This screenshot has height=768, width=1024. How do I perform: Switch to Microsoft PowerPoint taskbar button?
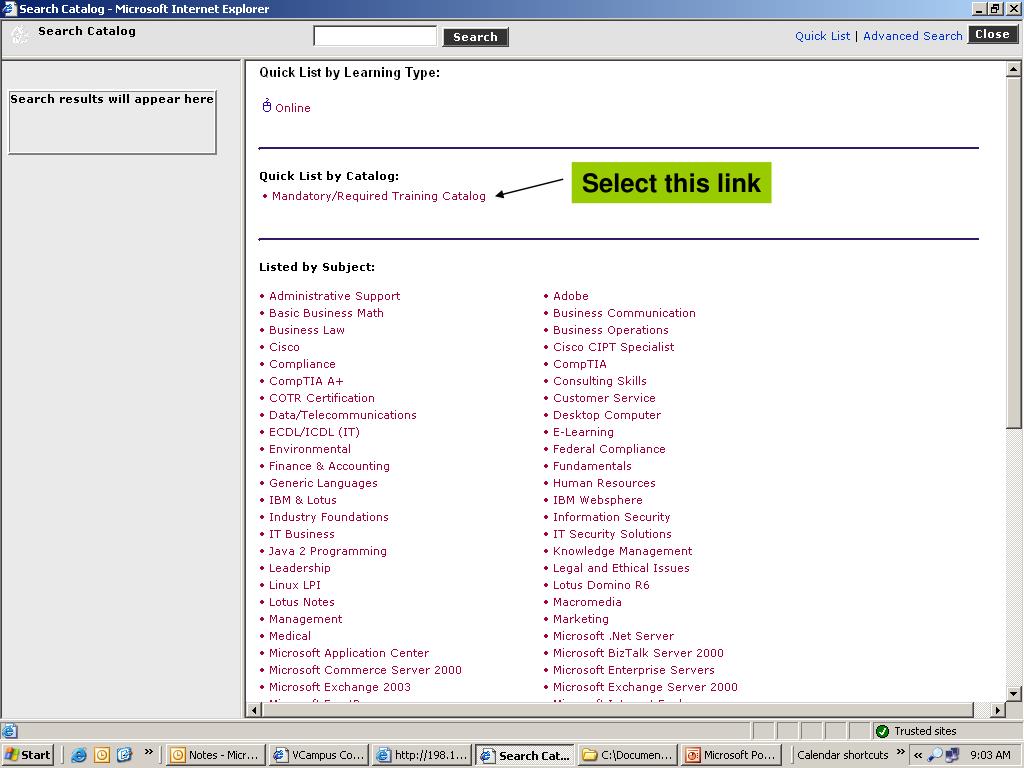pyautogui.click(x=731, y=755)
